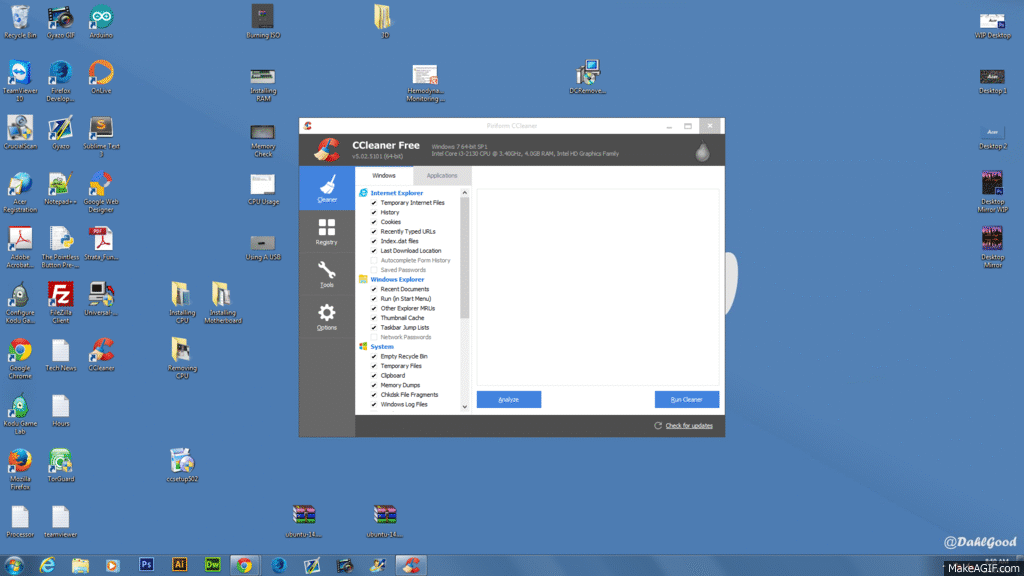The height and width of the screenshot is (576, 1024).
Task: Open the Options gear section
Action: pyautogui.click(x=326, y=316)
